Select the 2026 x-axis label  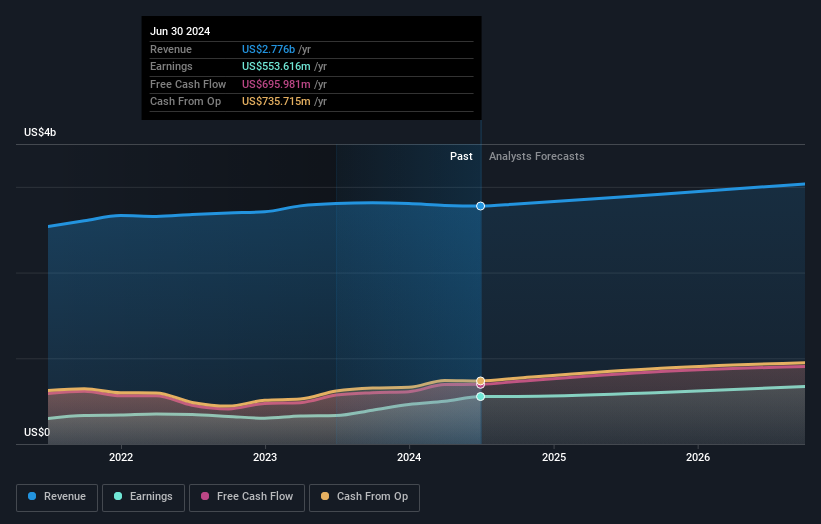click(698, 457)
